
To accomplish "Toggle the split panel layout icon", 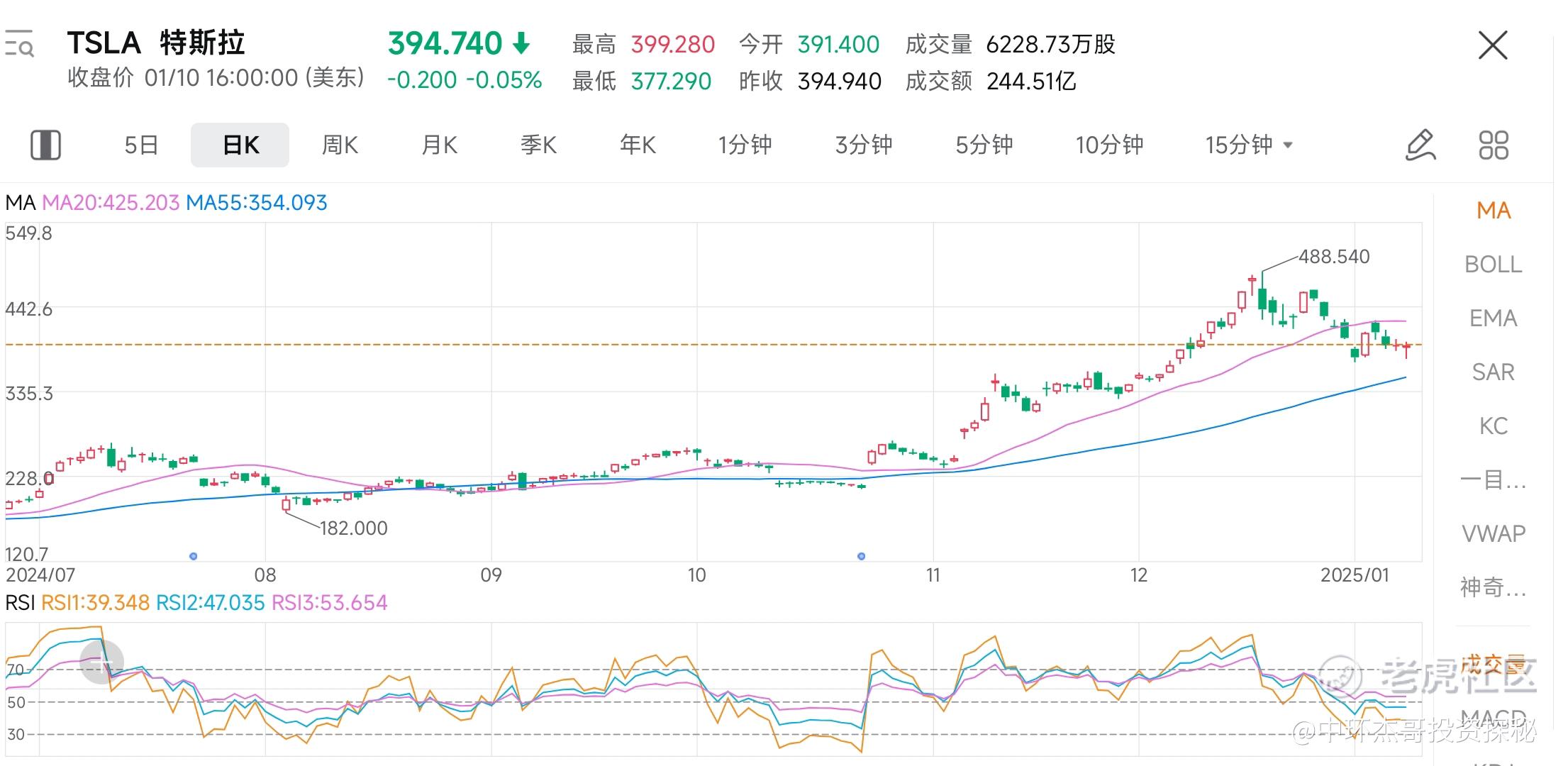I will tap(45, 145).
